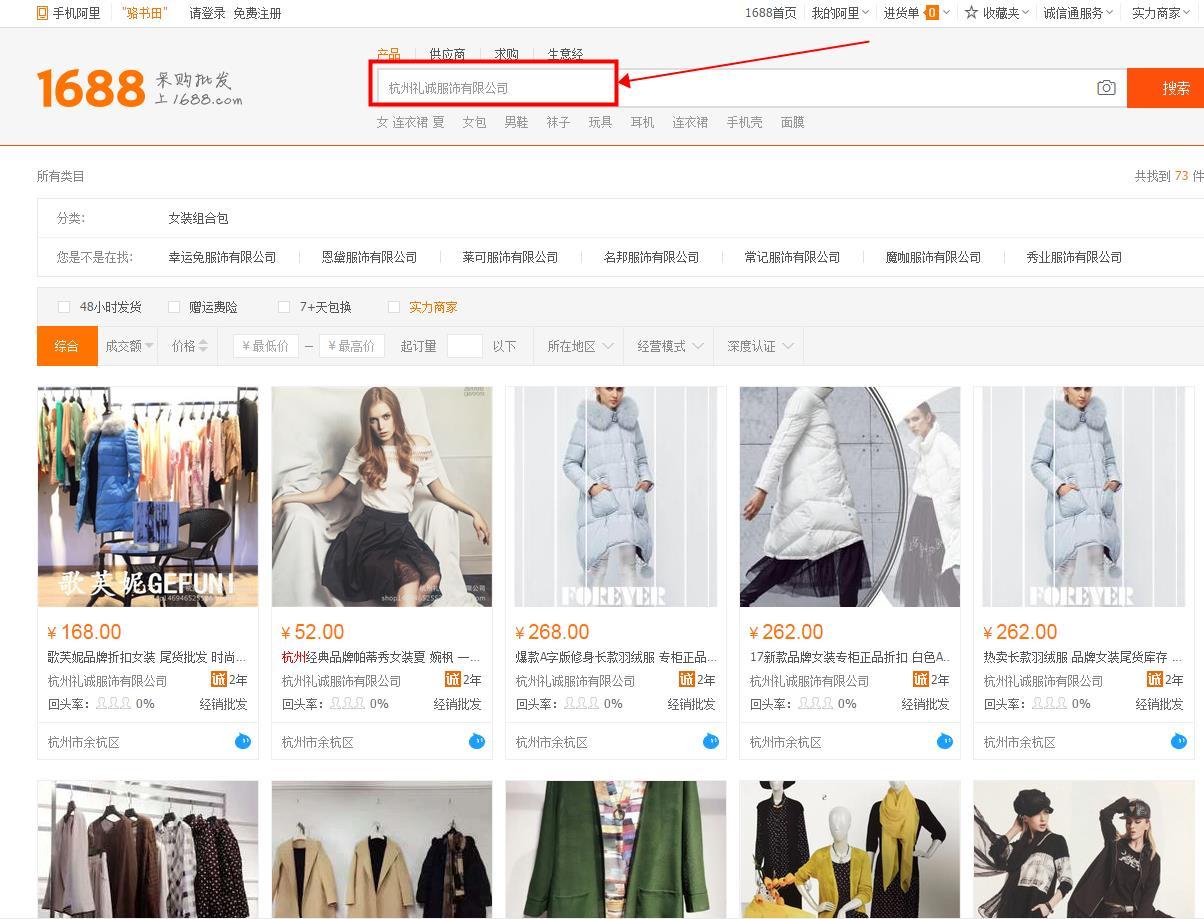Click the camera image-search icon
Viewport: 1204px width, 919px height.
click(1106, 88)
